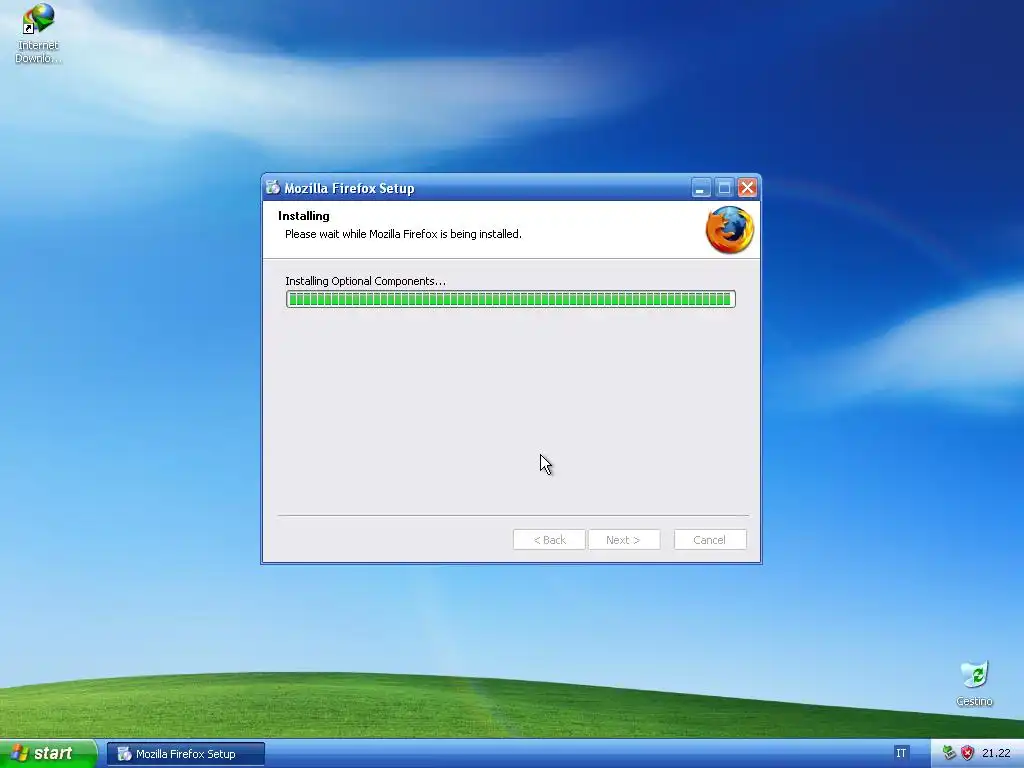This screenshot has height=768, width=1024.
Task: Click the installation progress bar
Action: [511, 299]
